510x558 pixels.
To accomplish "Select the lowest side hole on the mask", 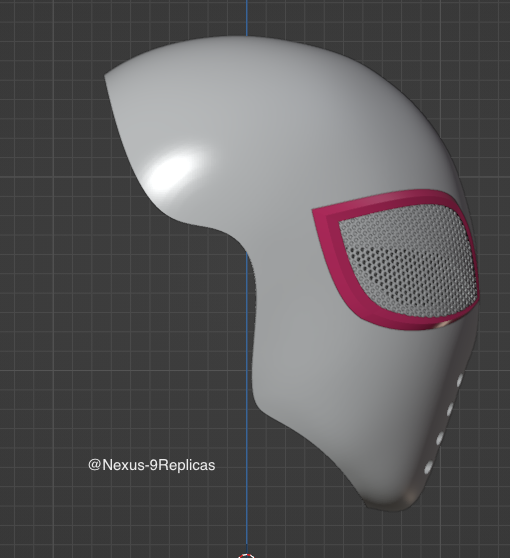I will [428, 467].
